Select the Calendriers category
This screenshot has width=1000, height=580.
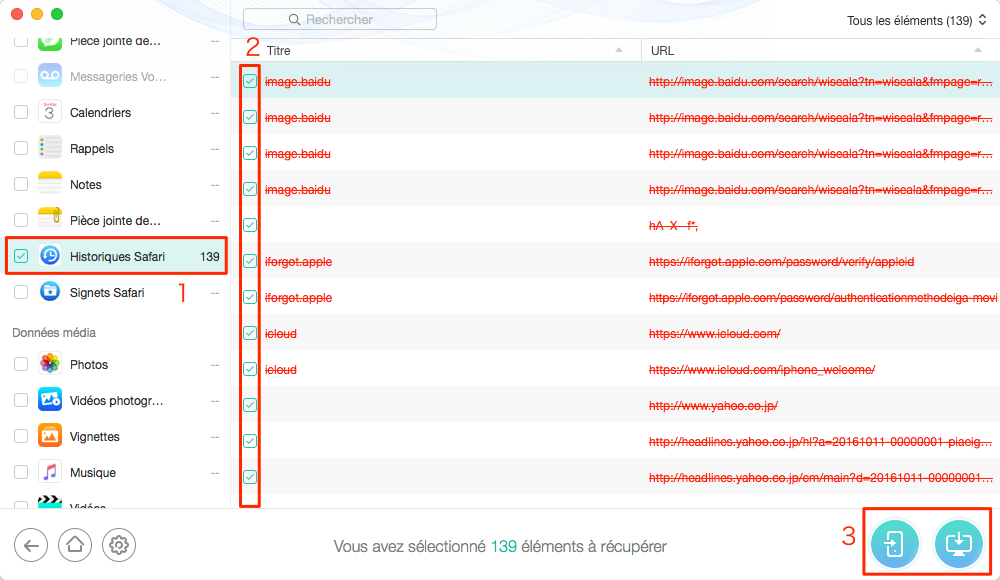pos(116,112)
